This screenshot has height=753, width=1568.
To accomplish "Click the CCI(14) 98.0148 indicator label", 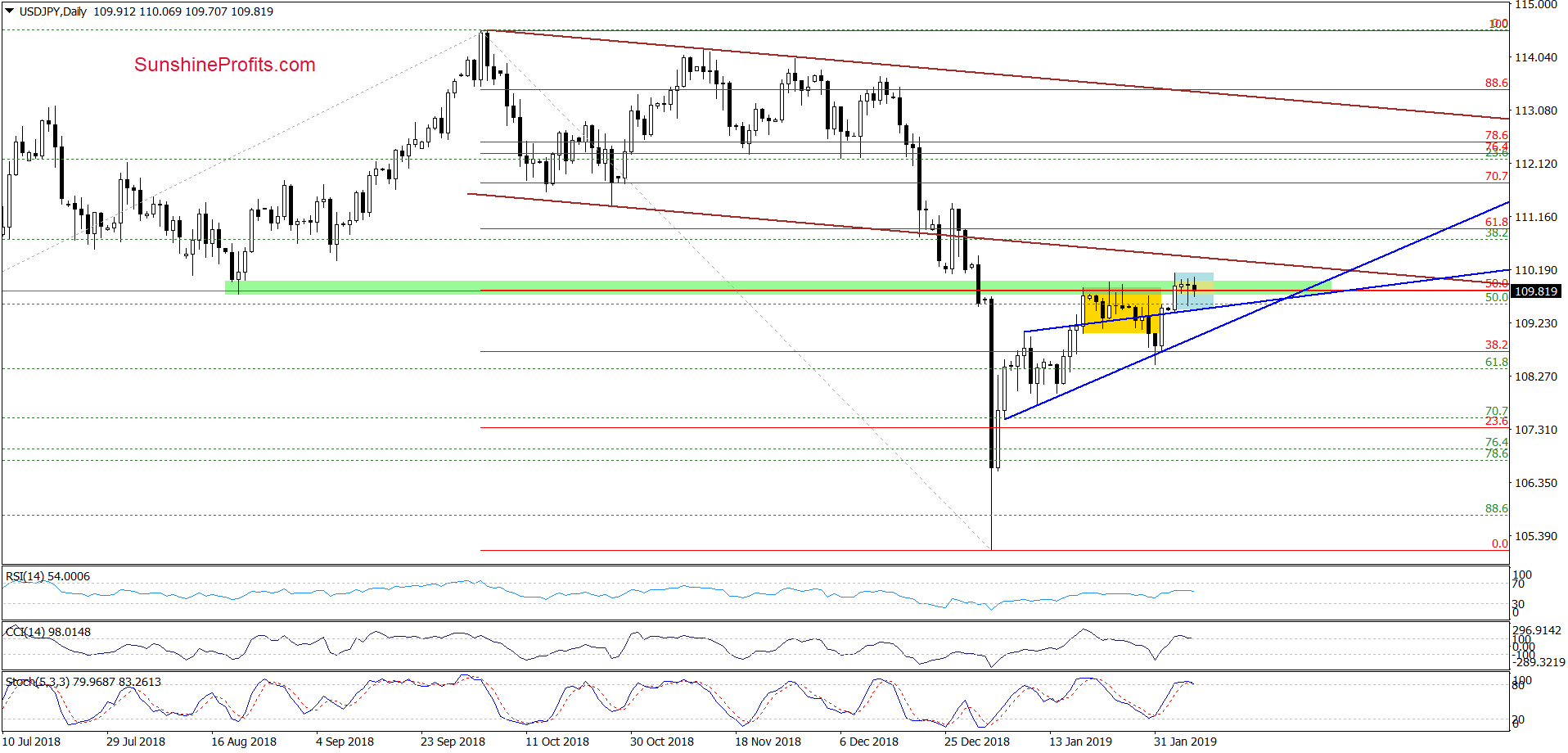I will coord(48,632).
